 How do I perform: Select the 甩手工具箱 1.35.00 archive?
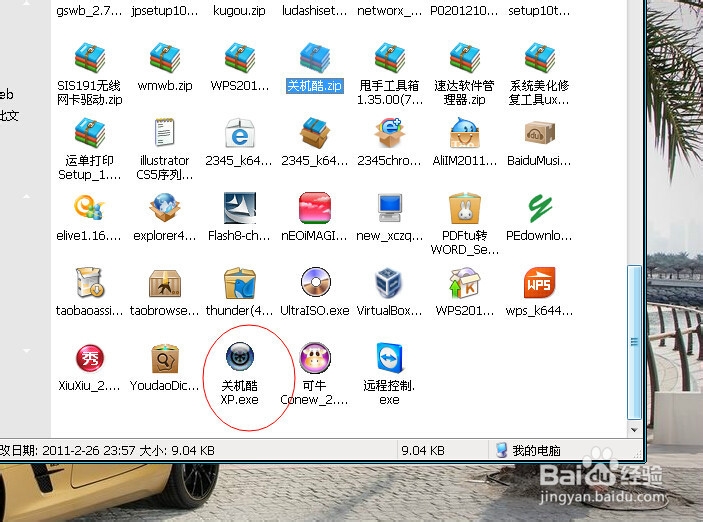(390, 58)
